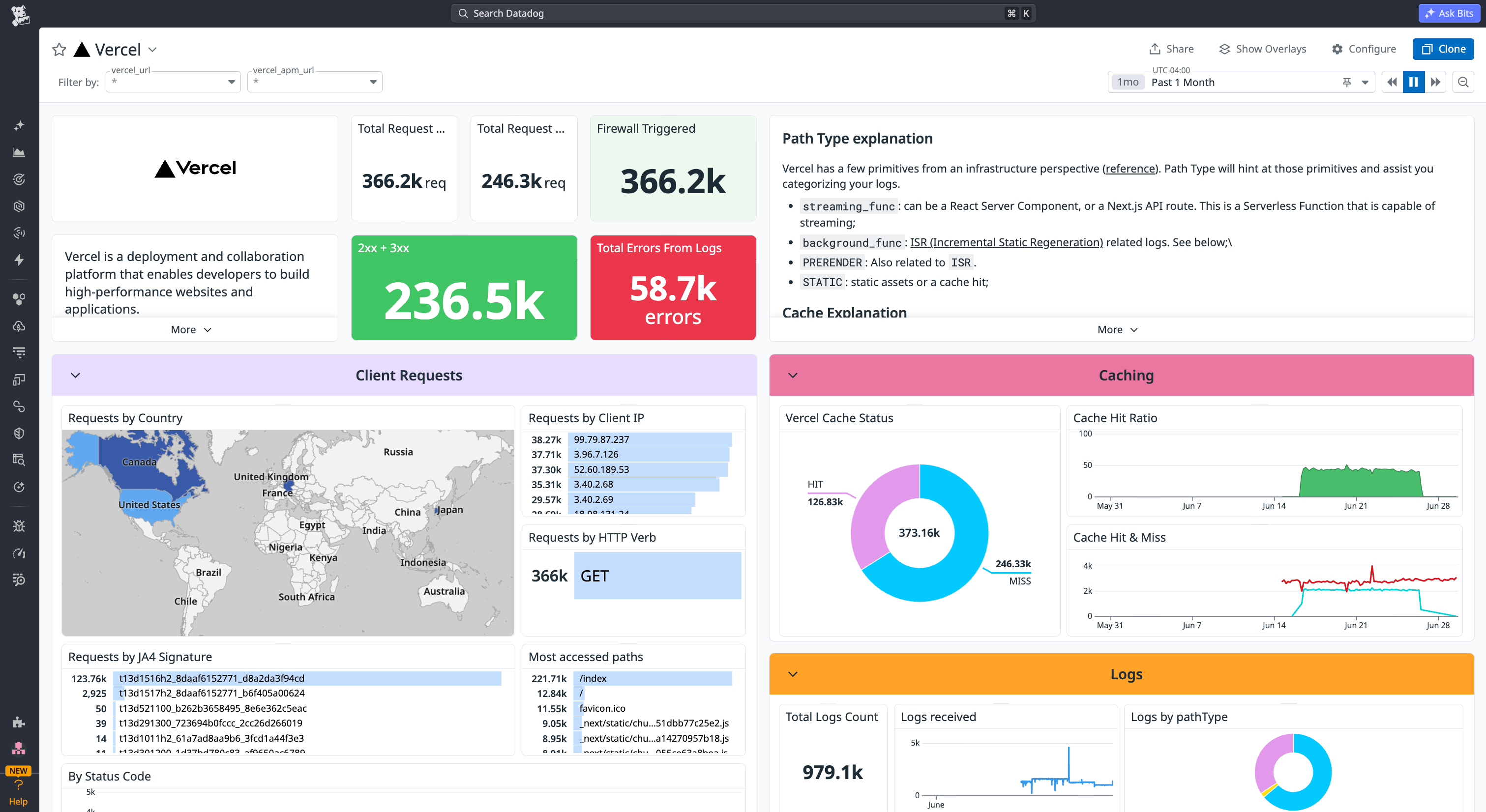The height and width of the screenshot is (812, 1486).
Task: Open the circular sparkle sidebar icon
Action: click(19, 487)
